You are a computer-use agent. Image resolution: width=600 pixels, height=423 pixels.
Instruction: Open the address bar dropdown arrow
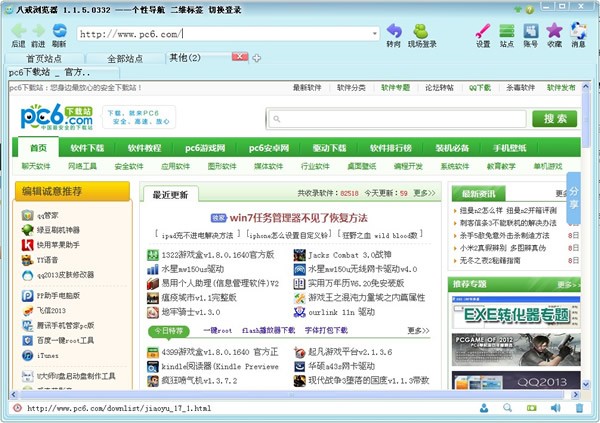tap(375, 34)
